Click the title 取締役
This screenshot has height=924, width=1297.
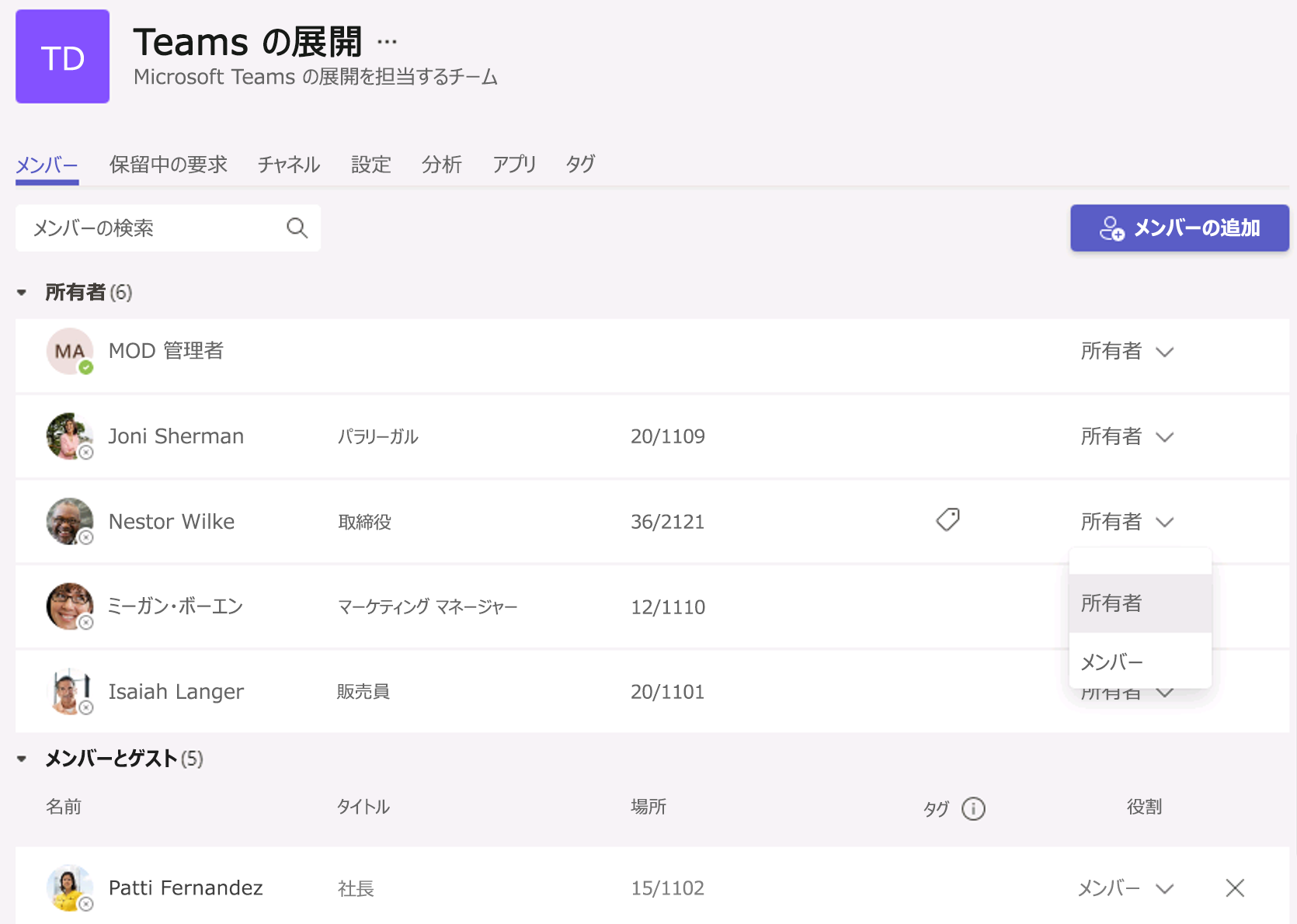click(x=365, y=522)
